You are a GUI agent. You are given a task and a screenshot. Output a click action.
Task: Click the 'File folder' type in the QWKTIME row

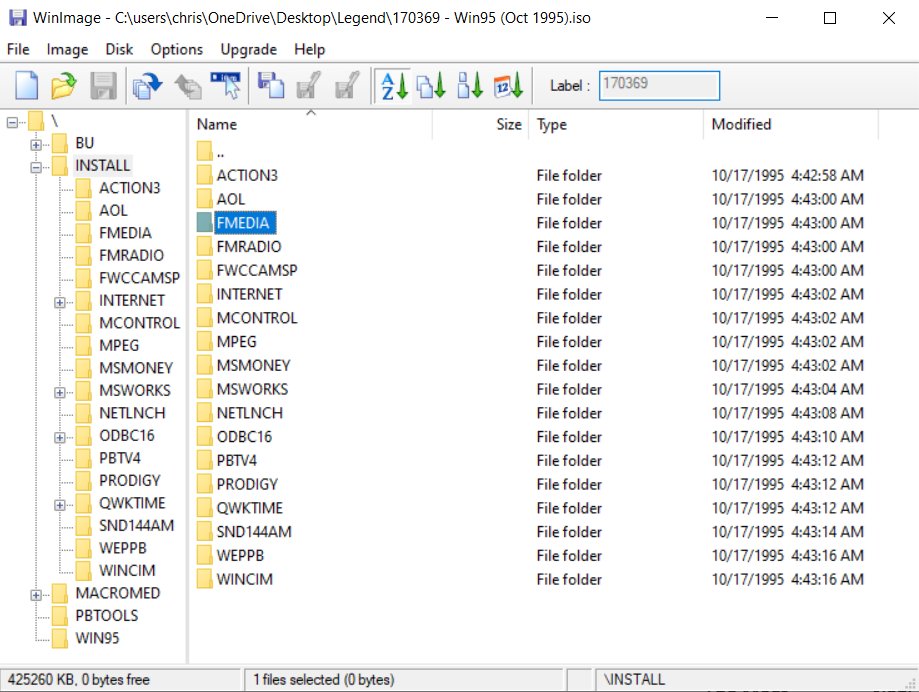point(569,508)
